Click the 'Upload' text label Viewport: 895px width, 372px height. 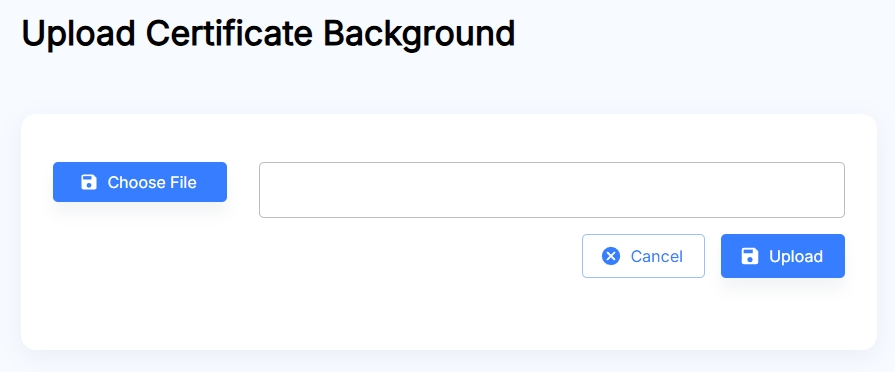click(x=796, y=257)
